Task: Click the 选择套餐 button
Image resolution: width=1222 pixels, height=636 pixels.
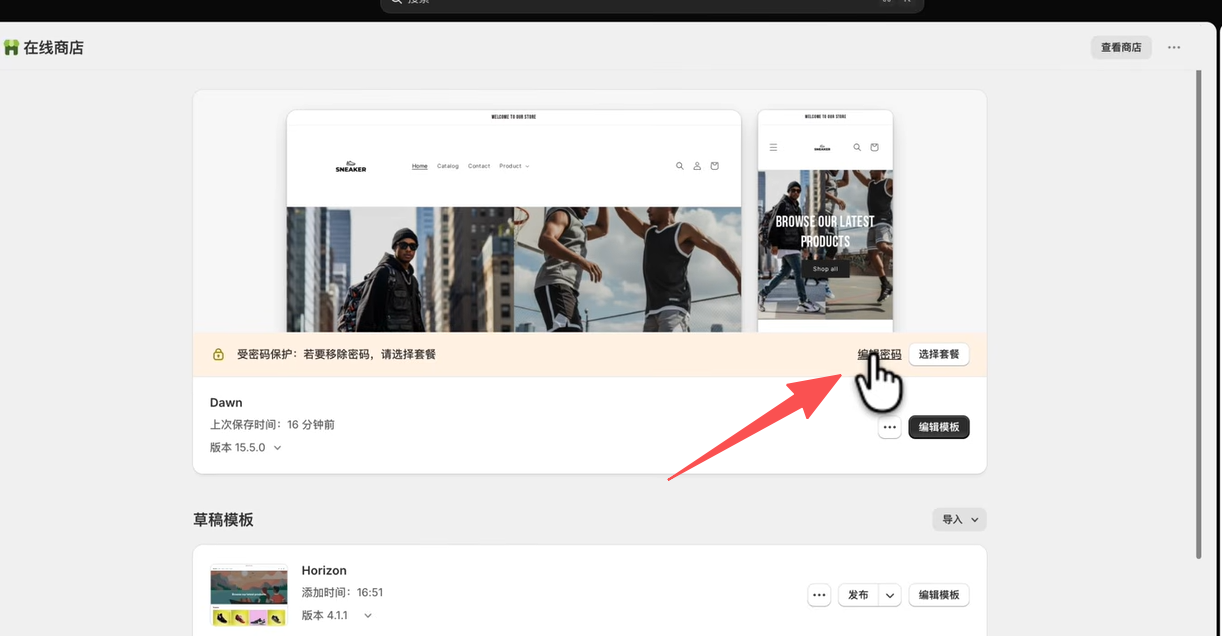Action: (x=939, y=354)
